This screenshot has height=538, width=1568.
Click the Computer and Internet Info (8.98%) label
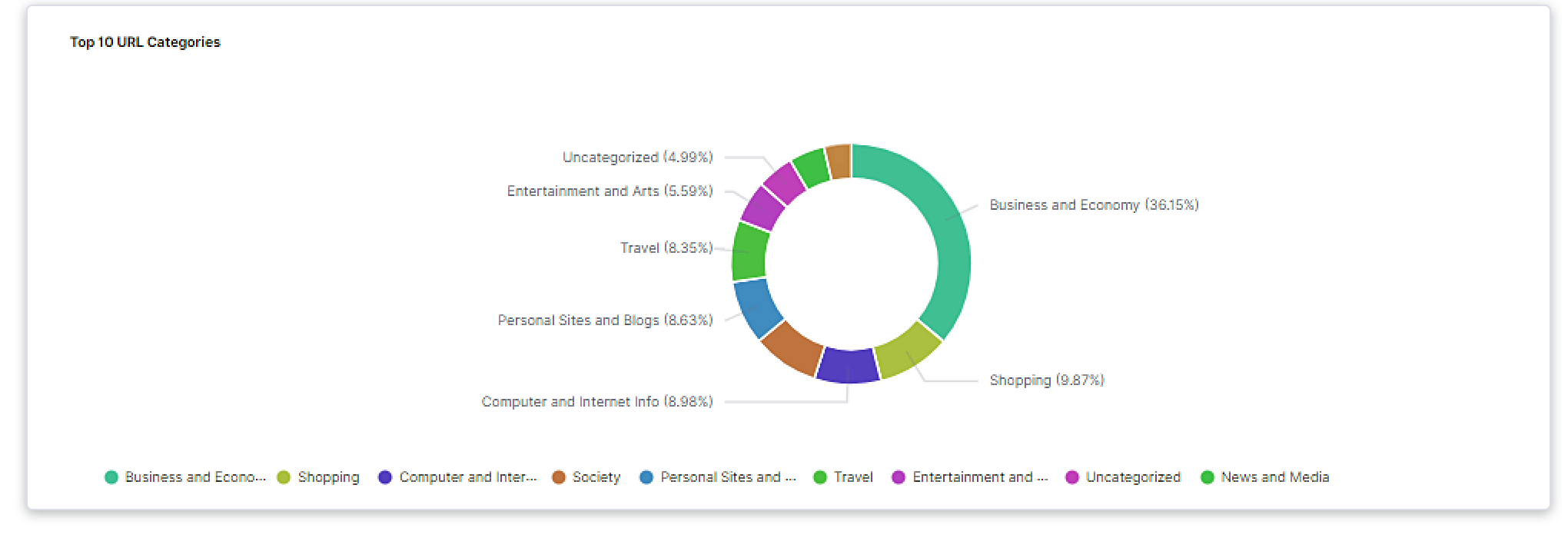click(x=596, y=402)
